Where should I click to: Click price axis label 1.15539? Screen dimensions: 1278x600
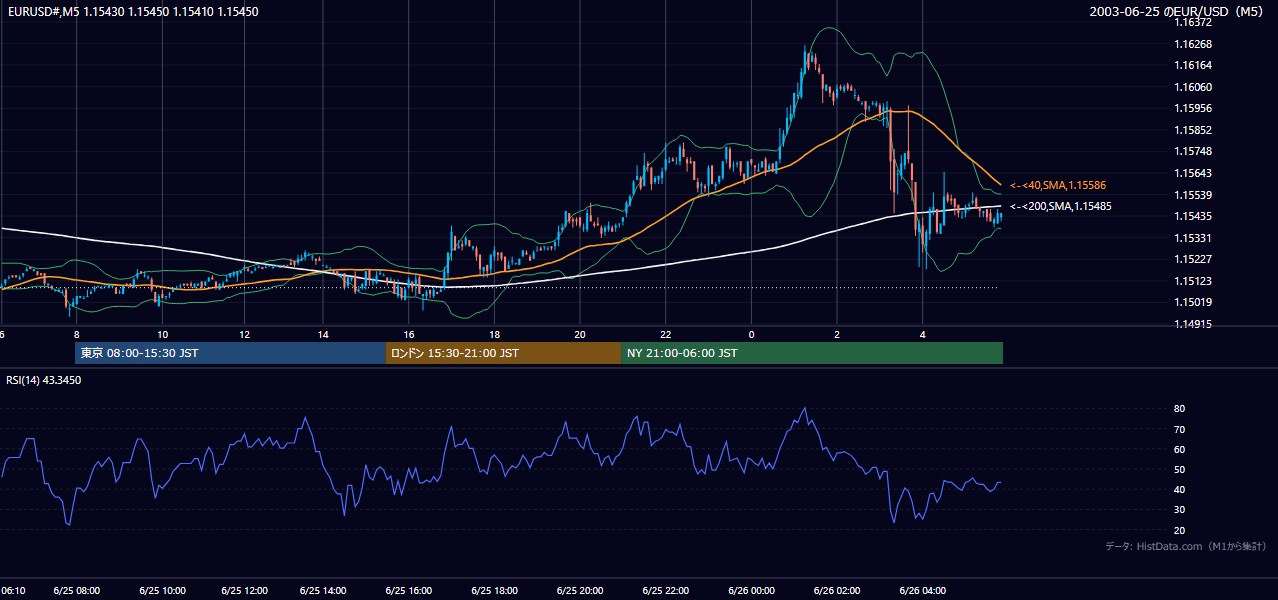[x=1194, y=195]
